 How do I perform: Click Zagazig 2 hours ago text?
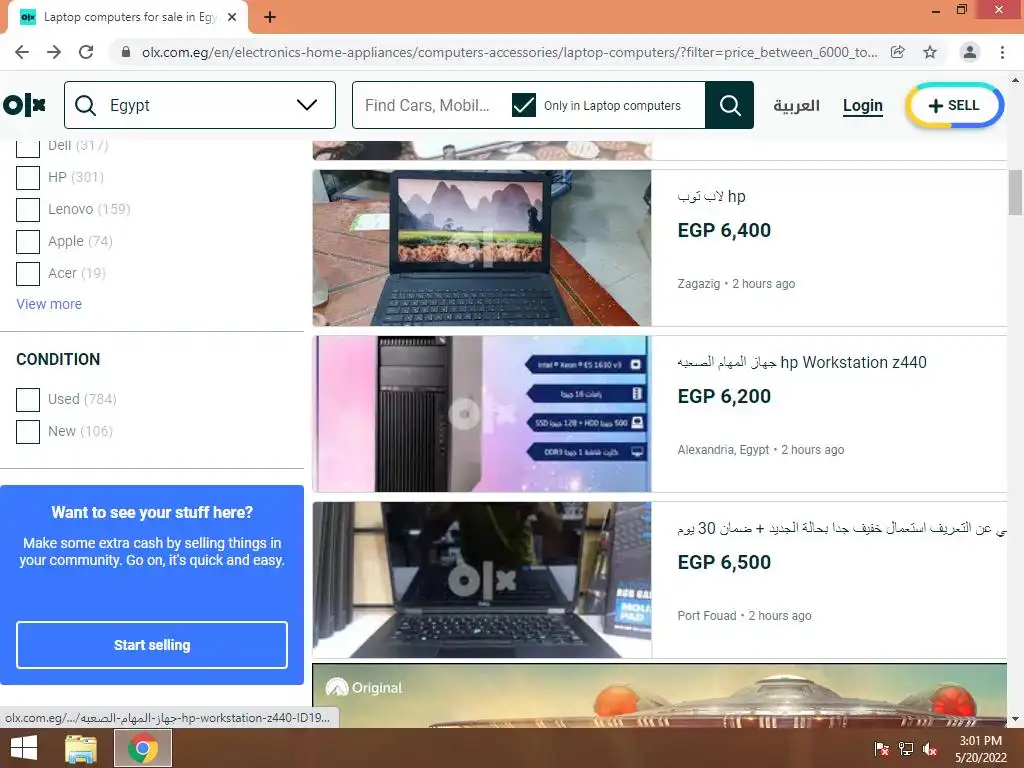pos(736,284)
